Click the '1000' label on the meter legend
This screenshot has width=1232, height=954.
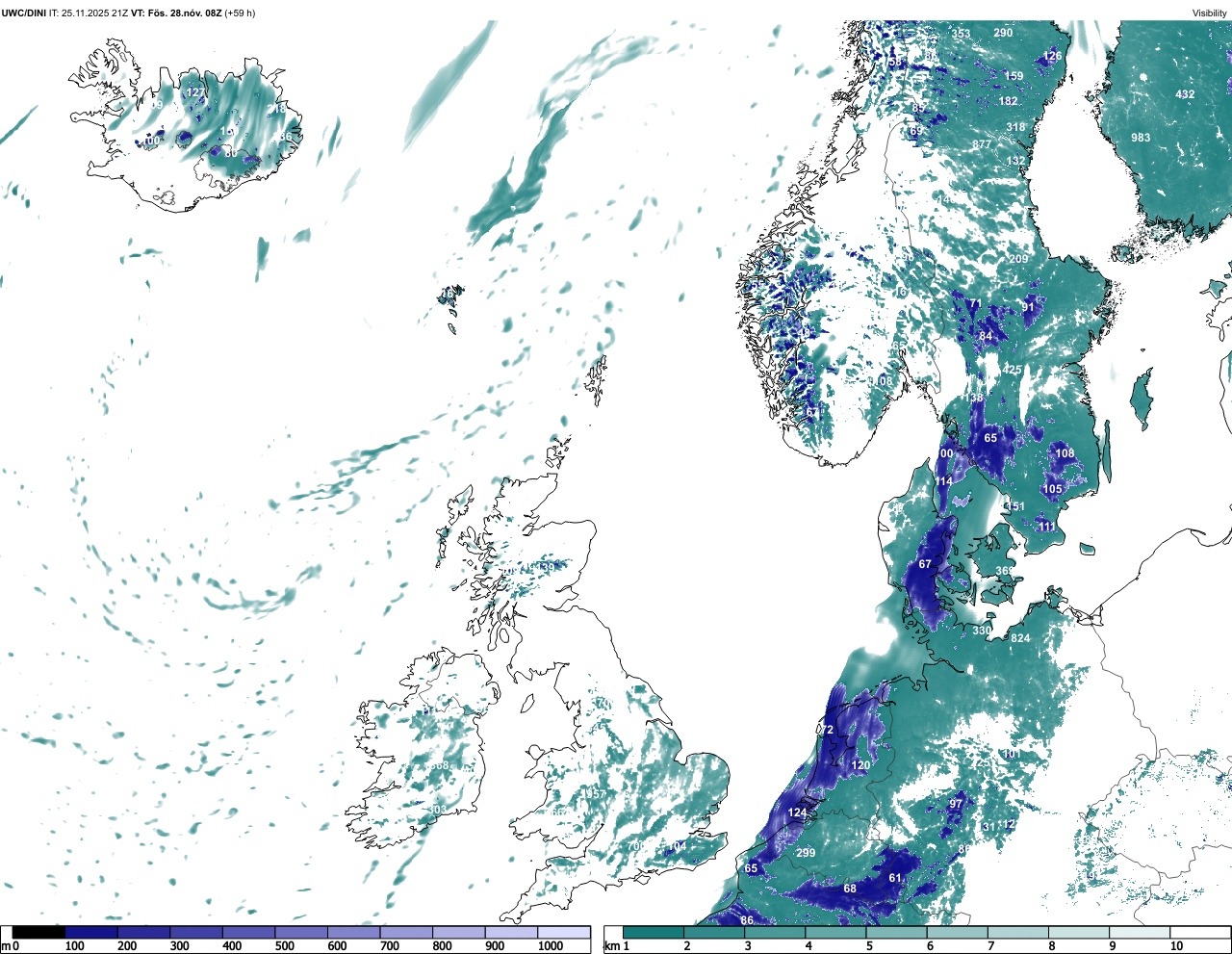click(551, 946)
